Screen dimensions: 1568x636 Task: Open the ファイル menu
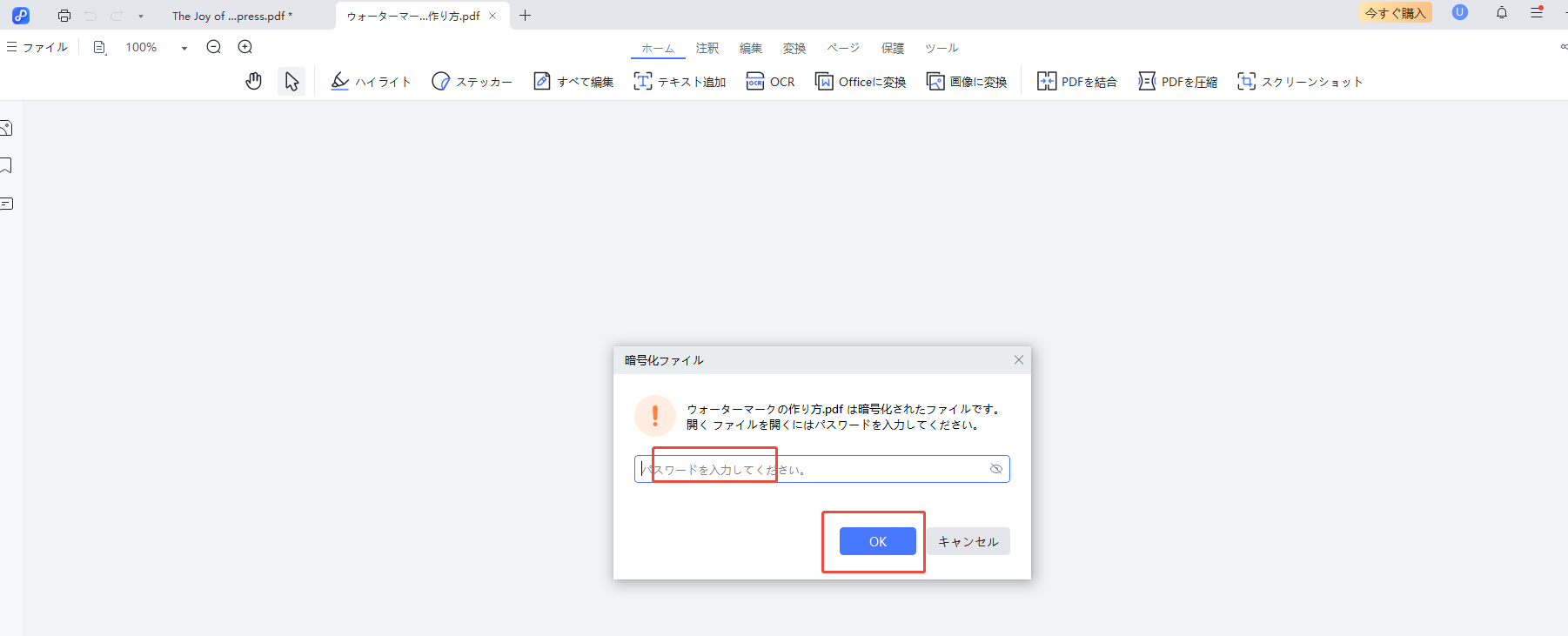(x=37, y=48)
